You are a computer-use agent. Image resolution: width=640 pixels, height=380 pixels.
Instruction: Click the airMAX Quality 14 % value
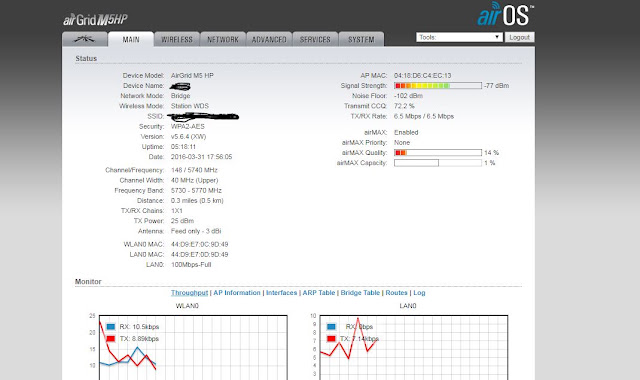[x=491, y=153]
